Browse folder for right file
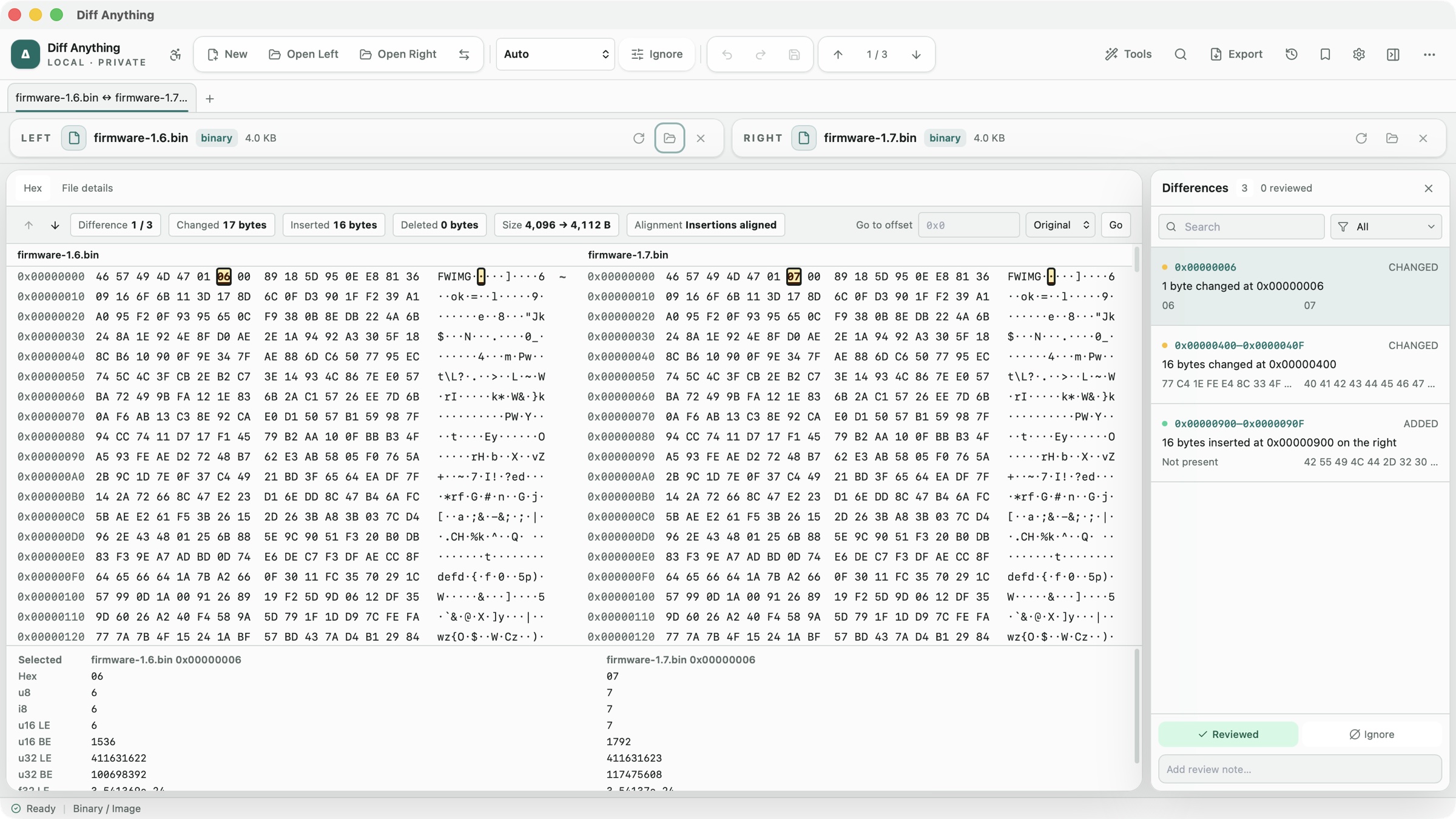 [x=1392, y=138]
